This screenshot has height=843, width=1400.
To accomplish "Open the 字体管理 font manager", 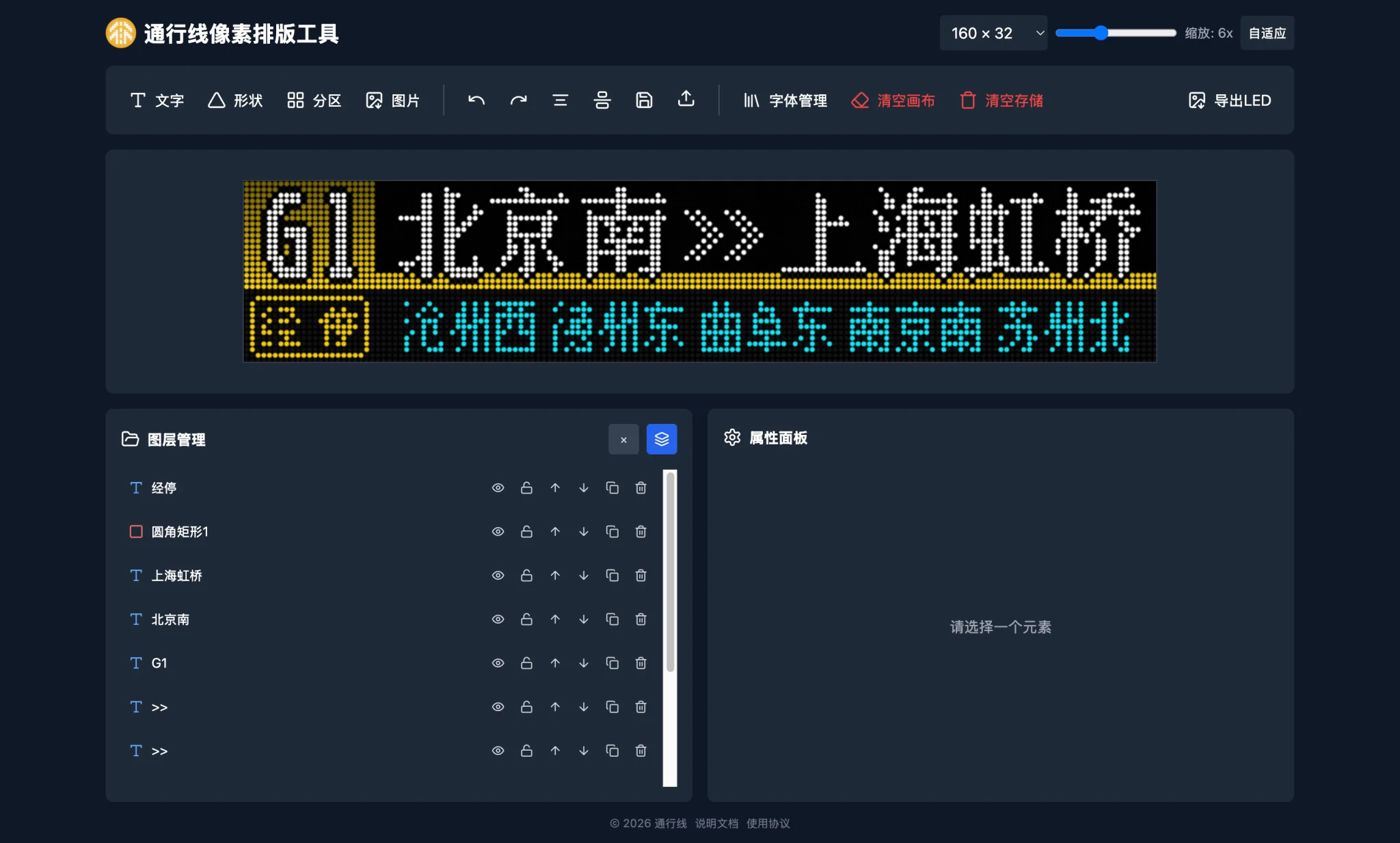I will click(785, 100).
